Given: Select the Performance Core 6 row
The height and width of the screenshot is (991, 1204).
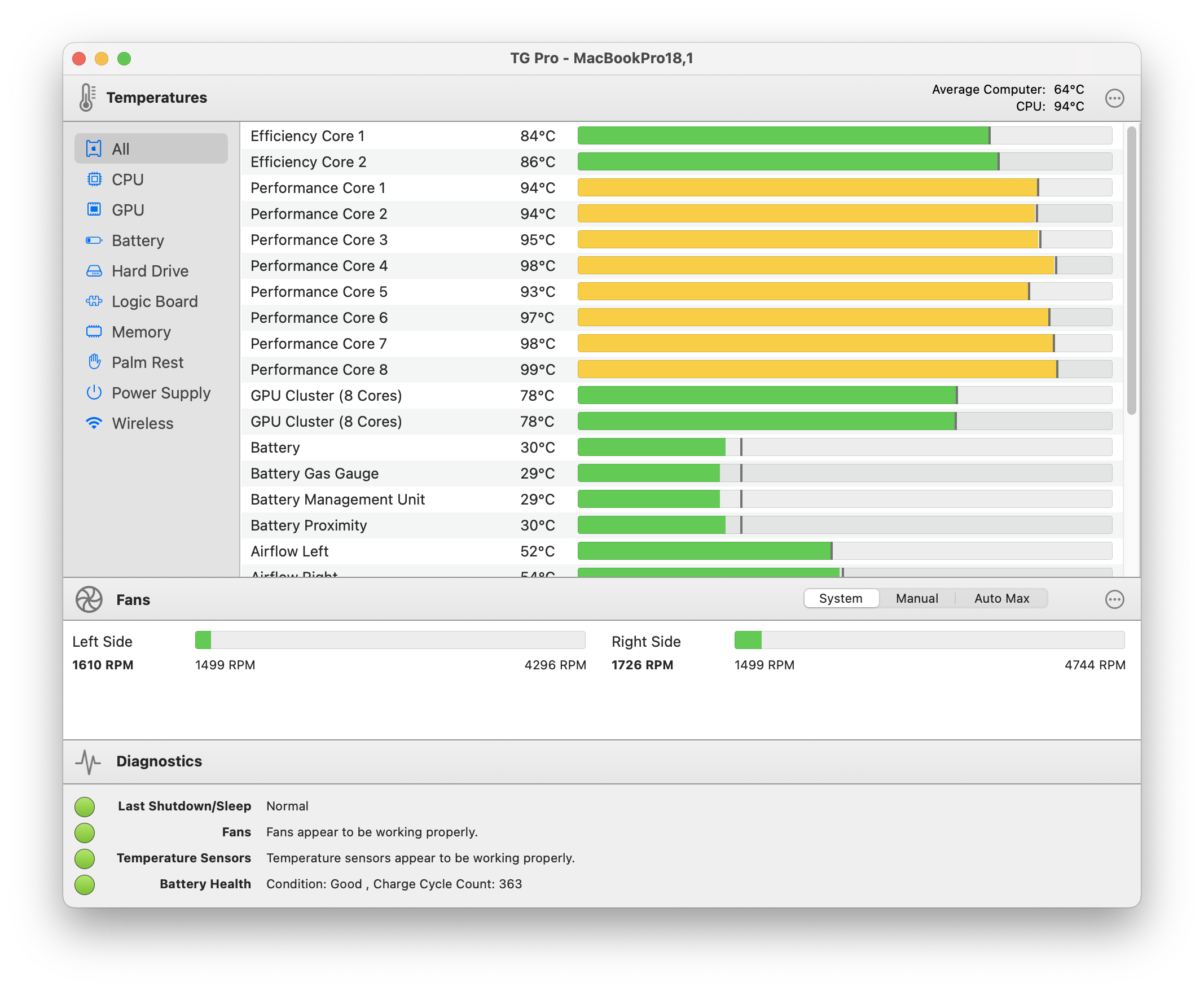Looking at the screenshot, I should click(682, 317).
